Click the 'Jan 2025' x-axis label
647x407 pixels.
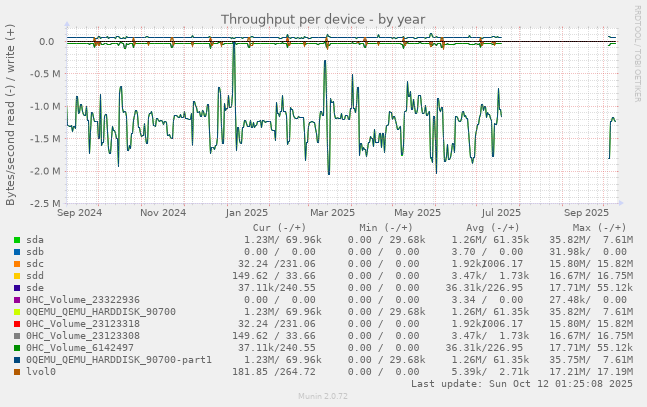point(246,212)
